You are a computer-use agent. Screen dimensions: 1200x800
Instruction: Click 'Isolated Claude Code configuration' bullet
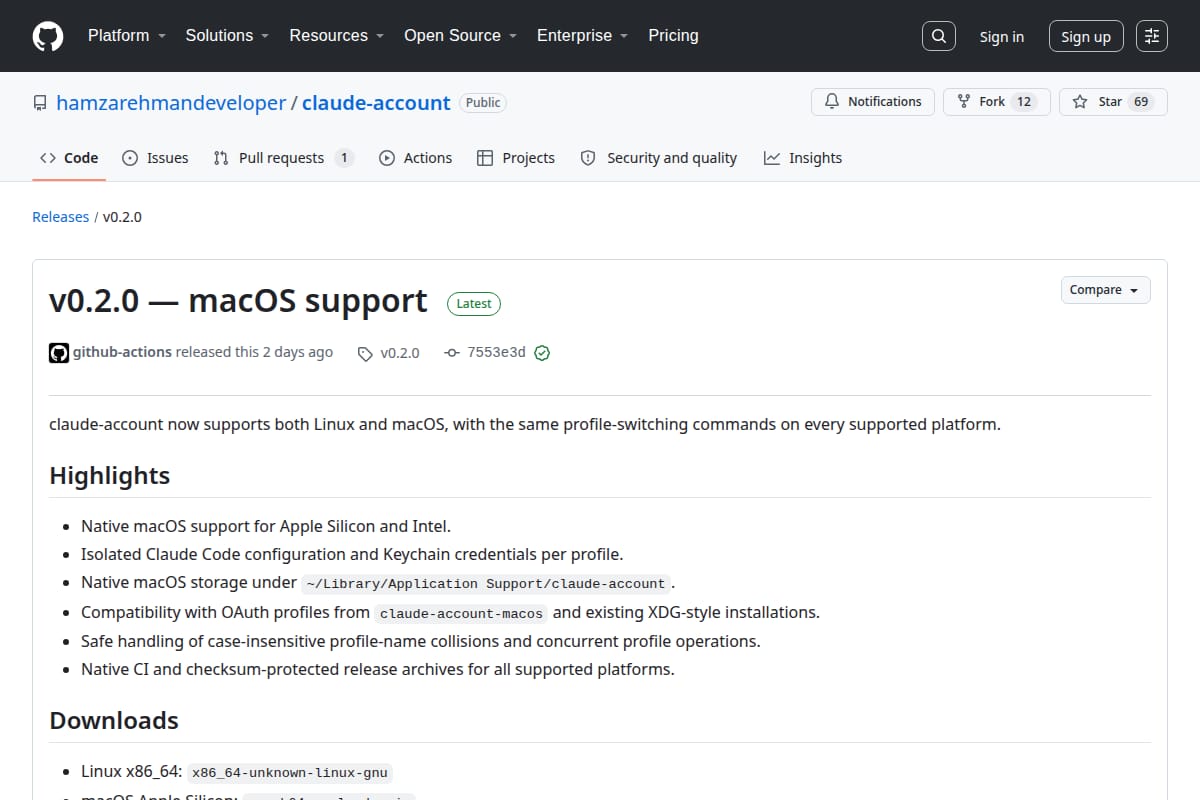coord(352,554)
